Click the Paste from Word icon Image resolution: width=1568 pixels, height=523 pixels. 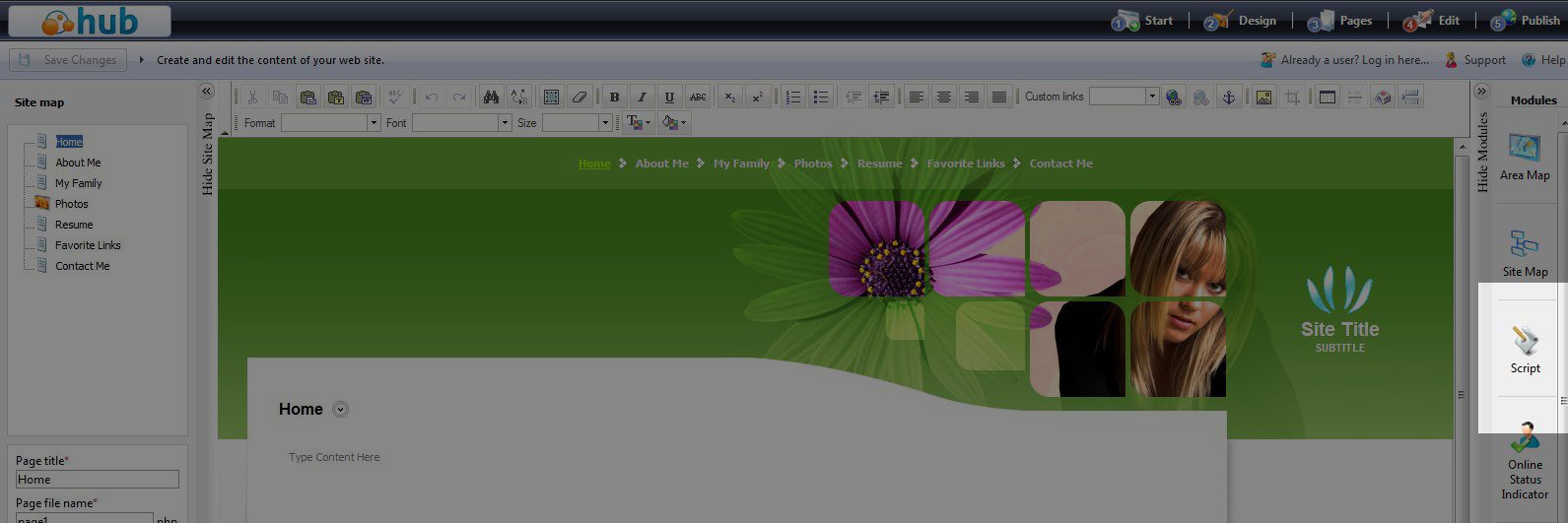(x=364, y=97)
